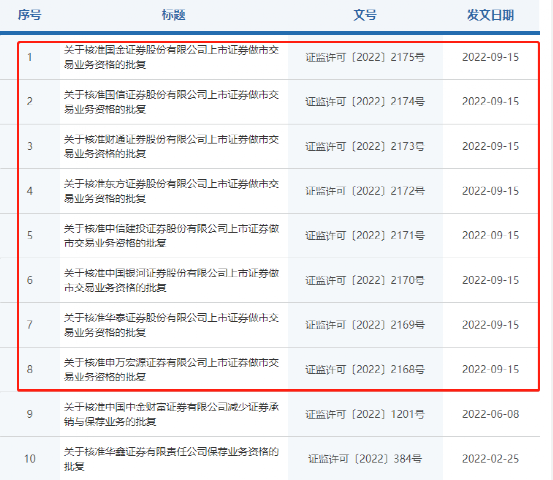Click the 文号 column header
This screenshot has width=553, height=480.
[x=365, y=15]
